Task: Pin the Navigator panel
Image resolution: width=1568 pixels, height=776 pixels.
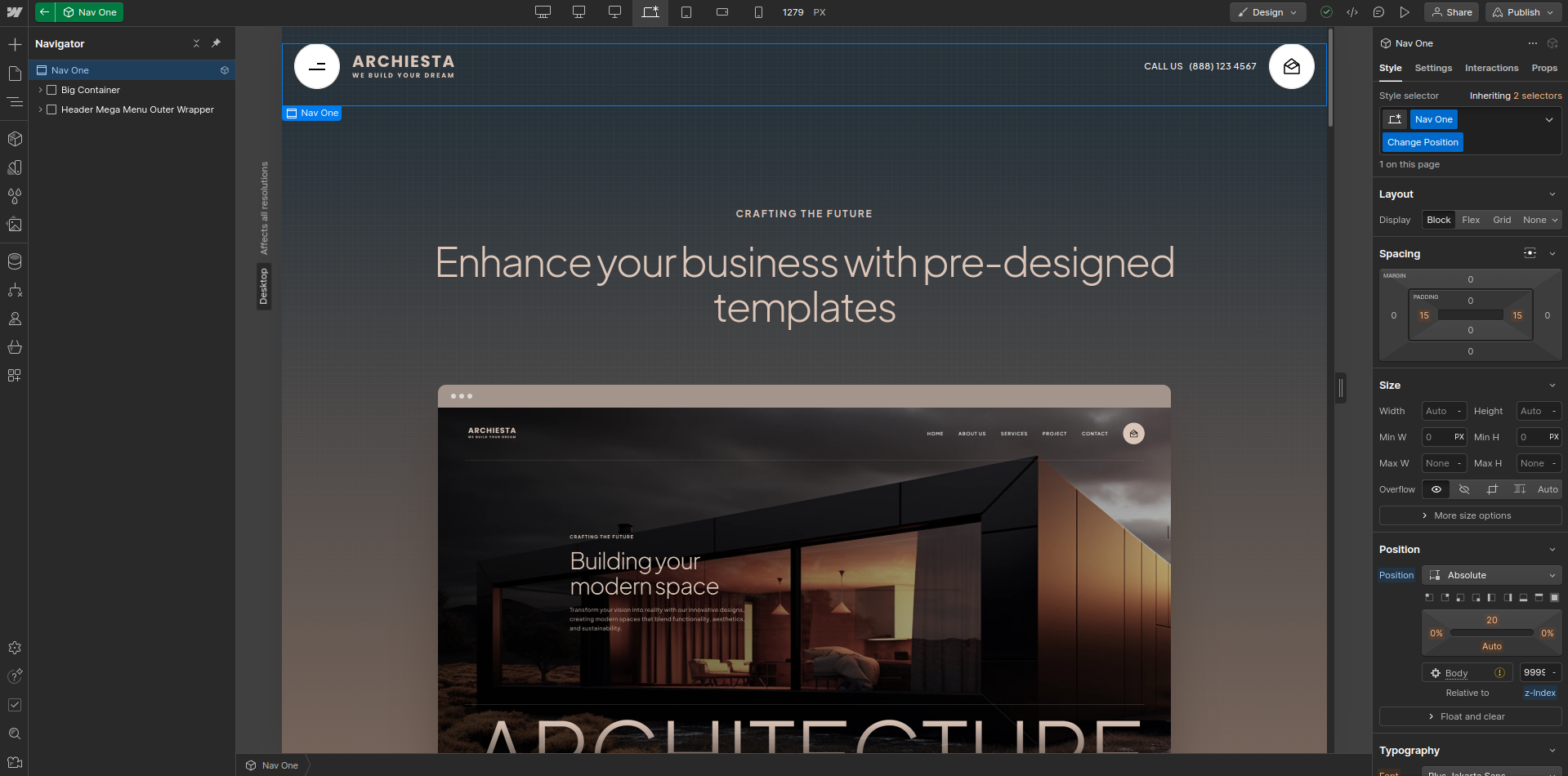Action: pos(216,43)
